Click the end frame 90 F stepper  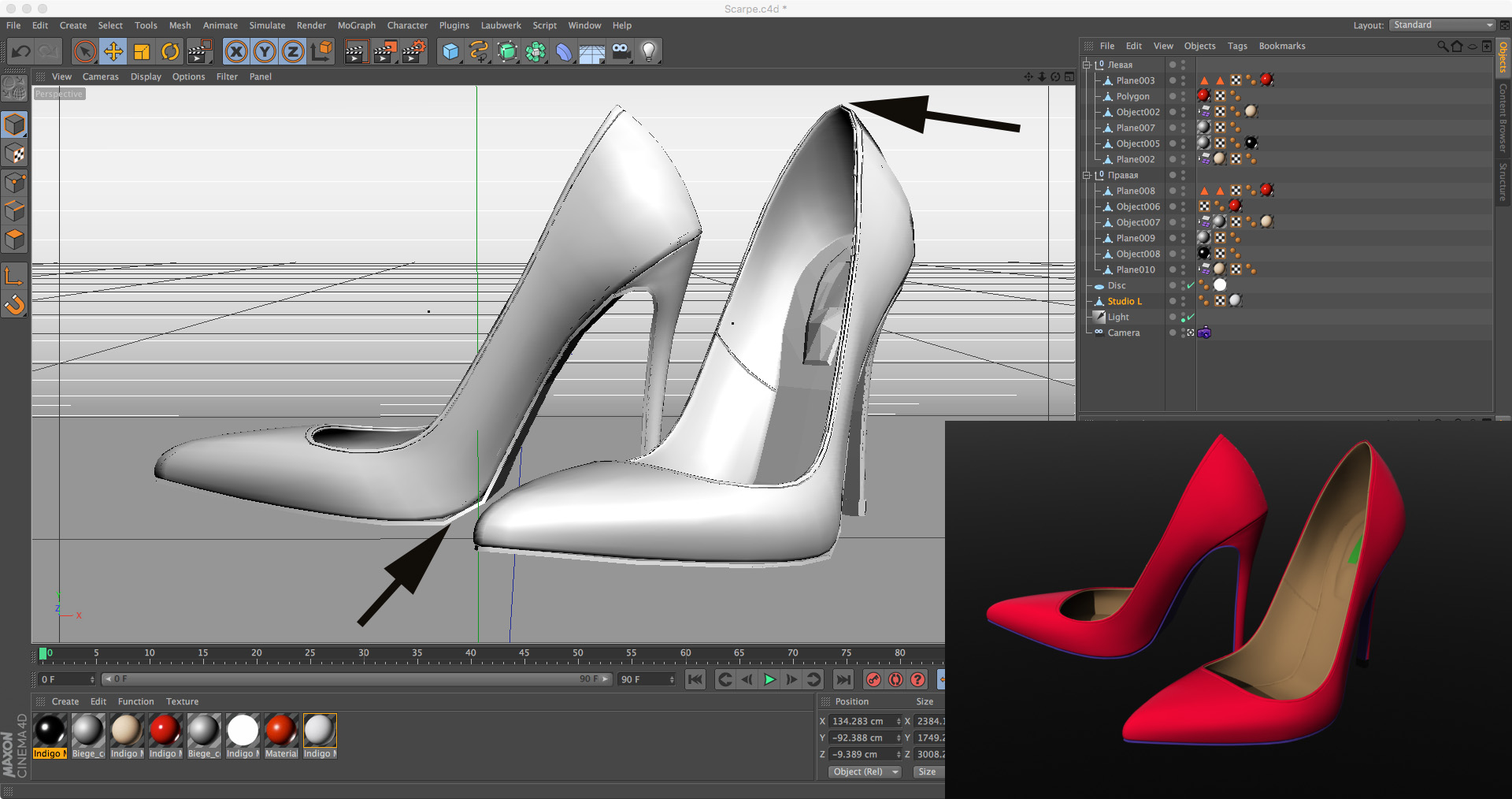pyautogui.click(x=672, y=679)
